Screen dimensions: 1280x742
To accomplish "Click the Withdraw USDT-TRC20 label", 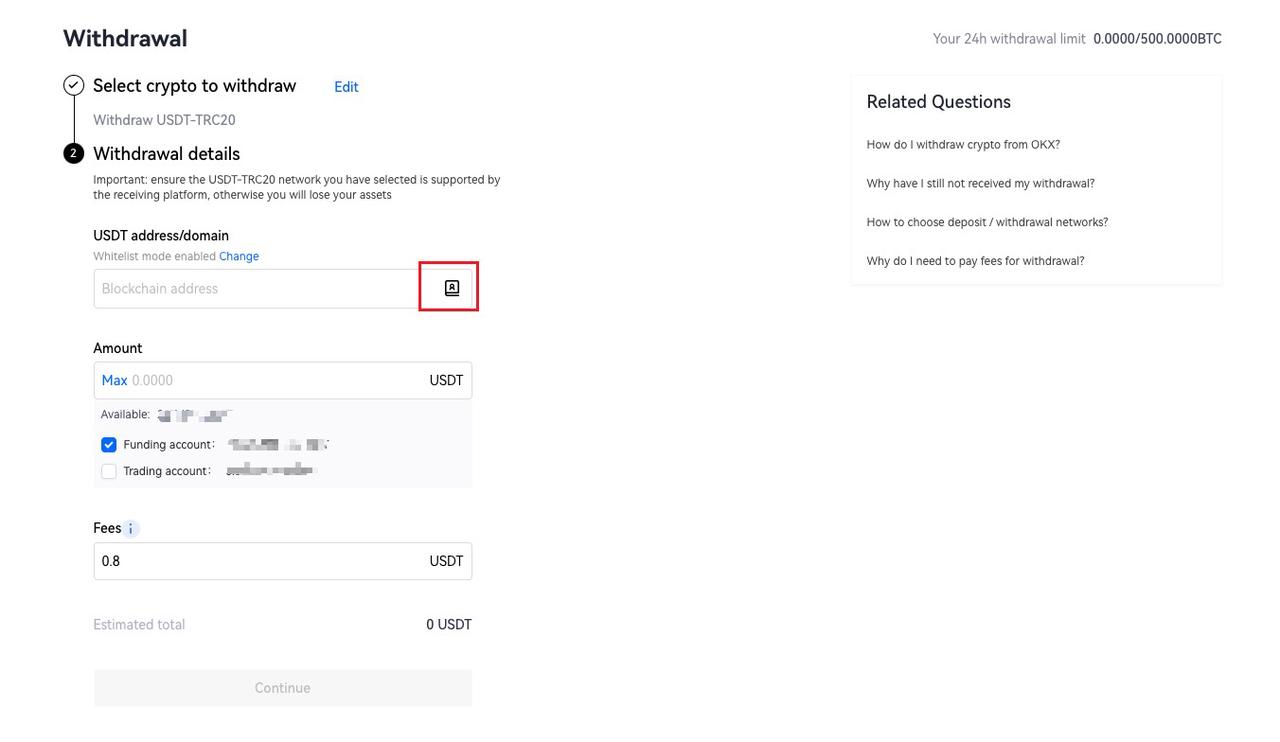I will coord(163,119).
